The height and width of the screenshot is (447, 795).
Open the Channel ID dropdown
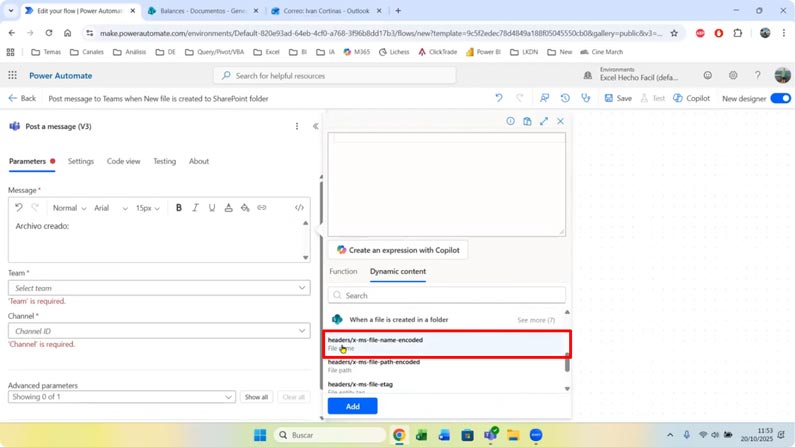[159, 331]
